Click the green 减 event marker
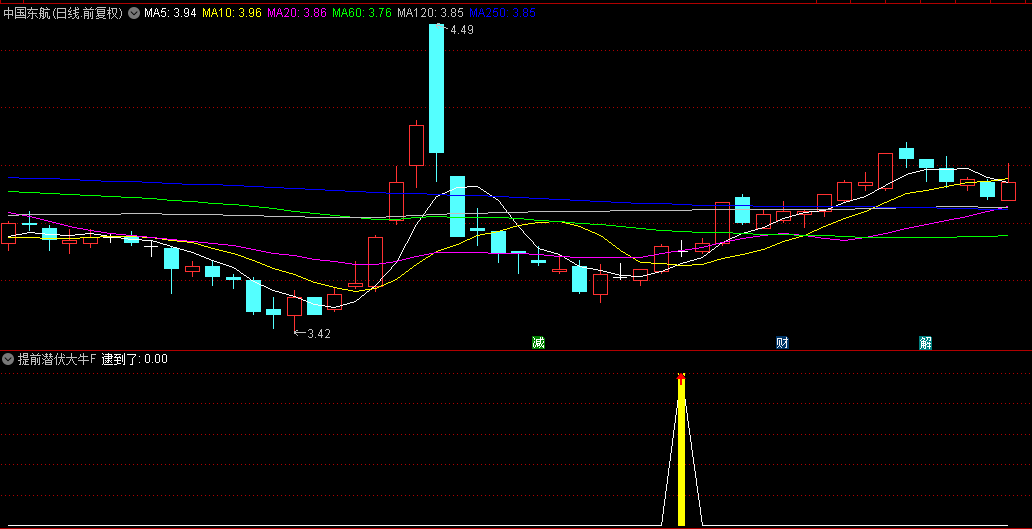This screenshot has width=1032, height=529. (x=538, y=342)
